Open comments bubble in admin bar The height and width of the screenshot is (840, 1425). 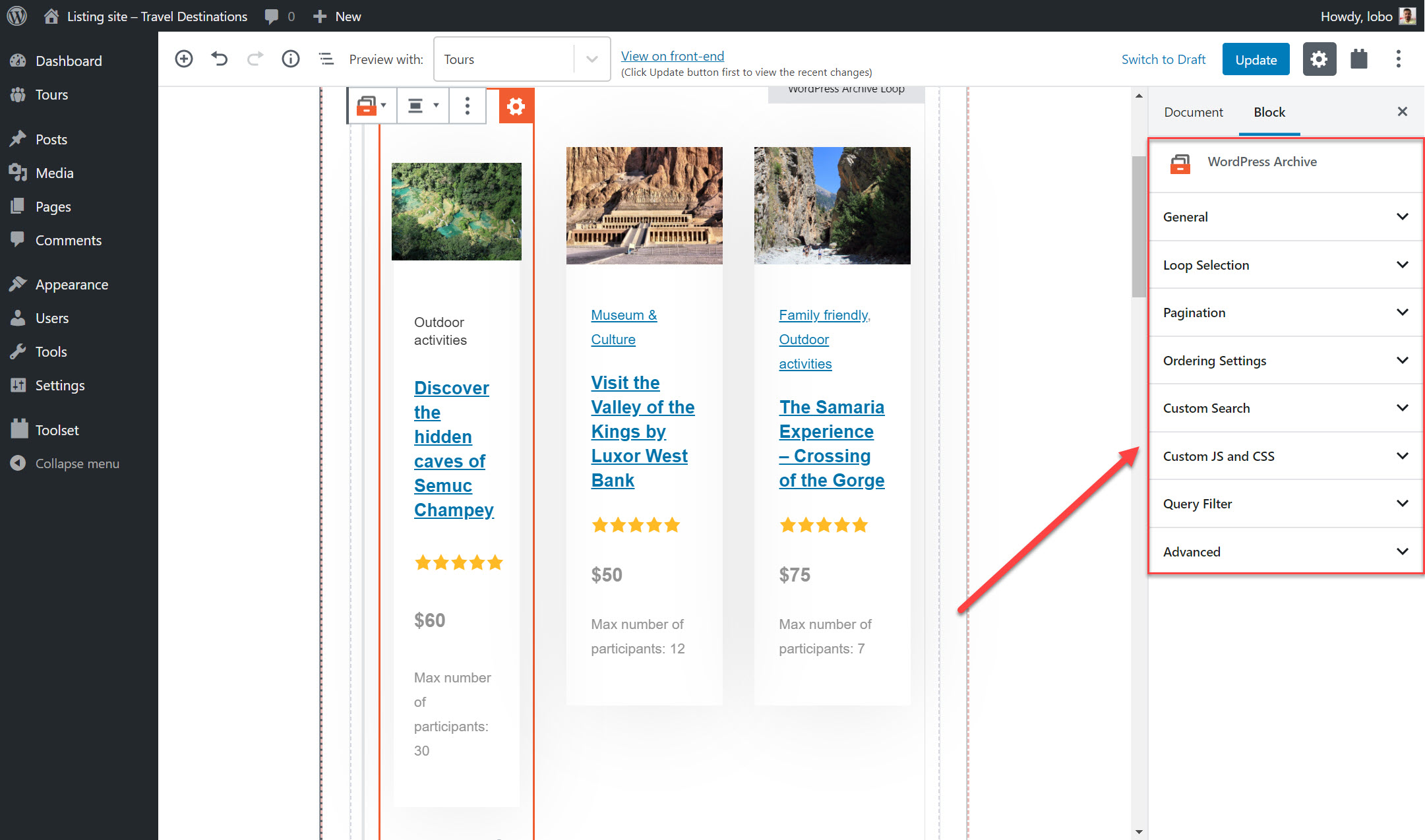(271, 16)
